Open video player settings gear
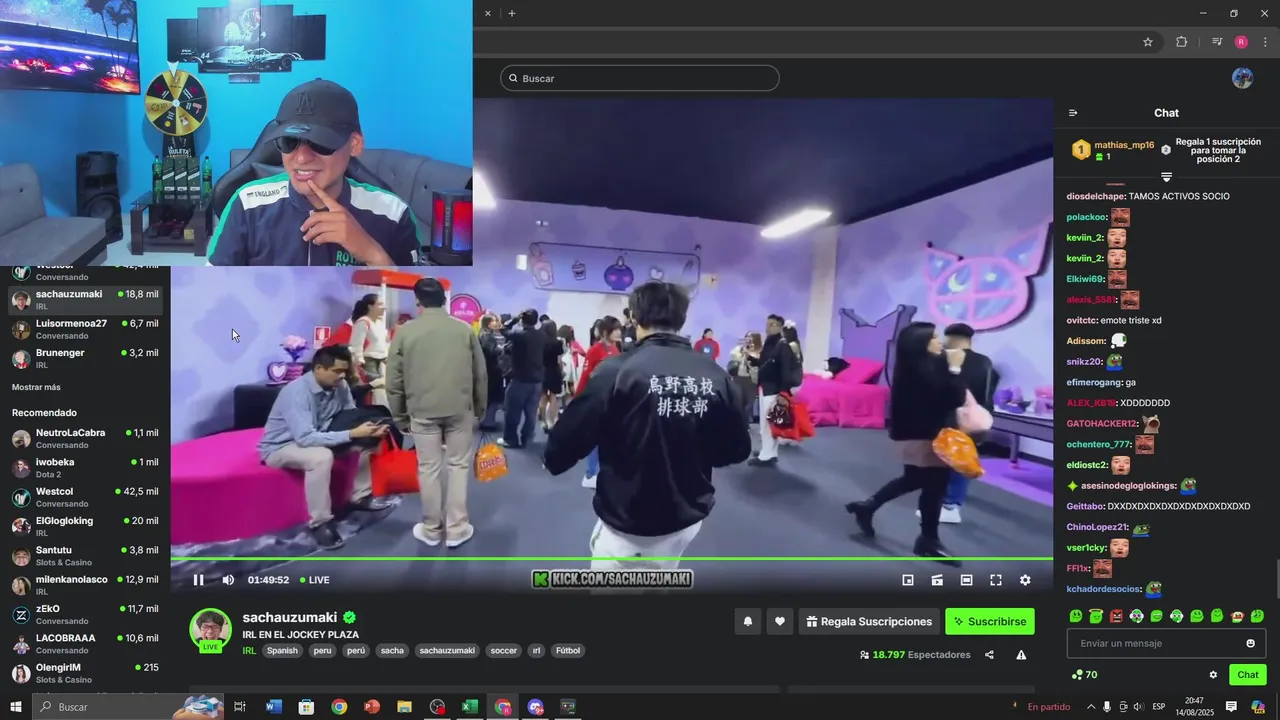The width and height of the screenshot is (1280, 720). pos(1025,580)
